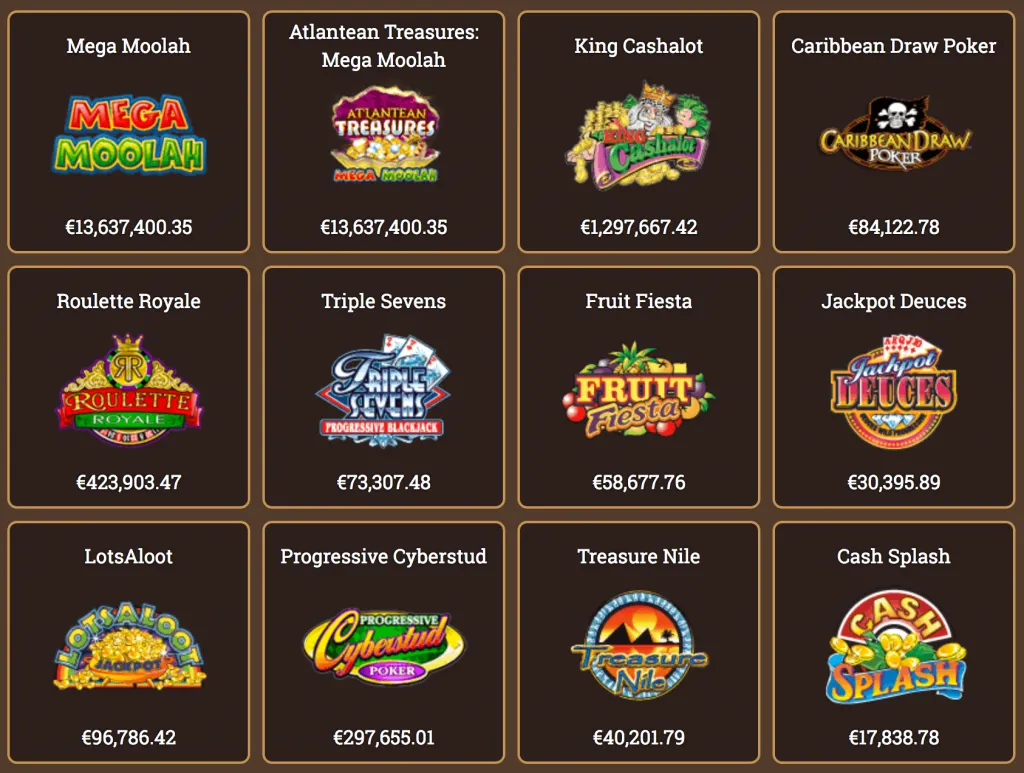Click the King Cashalot €1,297,667.42 jackpot amount
This screenshot has height=773, width=1024.
click(x=639, y=227)
